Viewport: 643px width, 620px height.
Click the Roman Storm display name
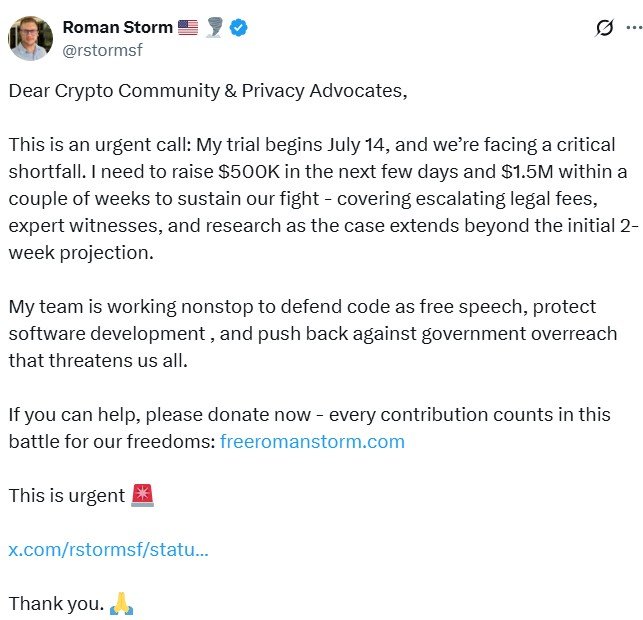tap(117, 28)
